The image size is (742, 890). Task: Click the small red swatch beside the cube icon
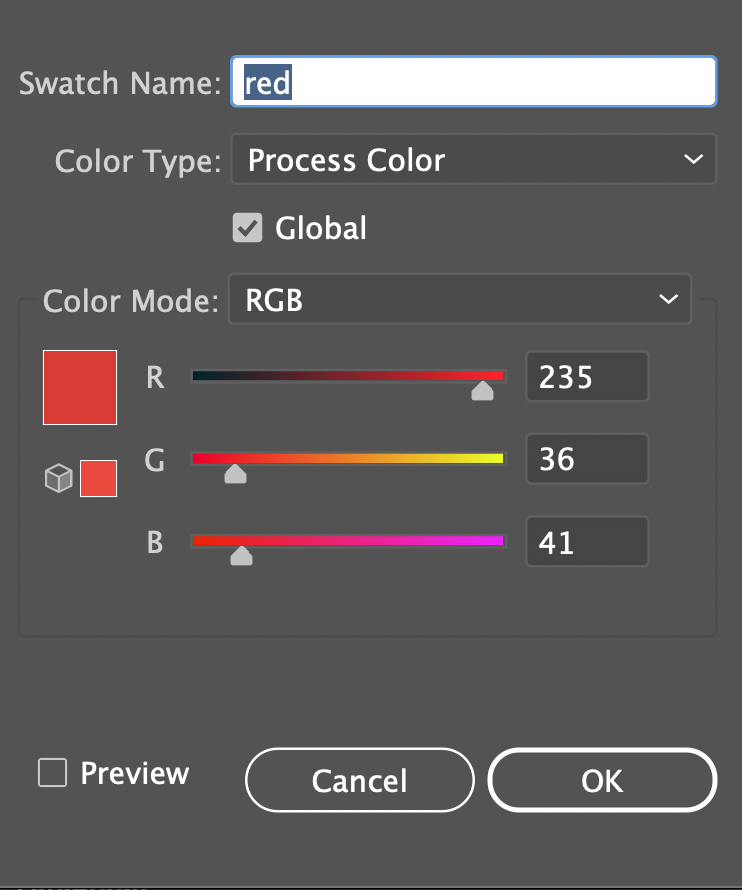(x=98, y=478)
